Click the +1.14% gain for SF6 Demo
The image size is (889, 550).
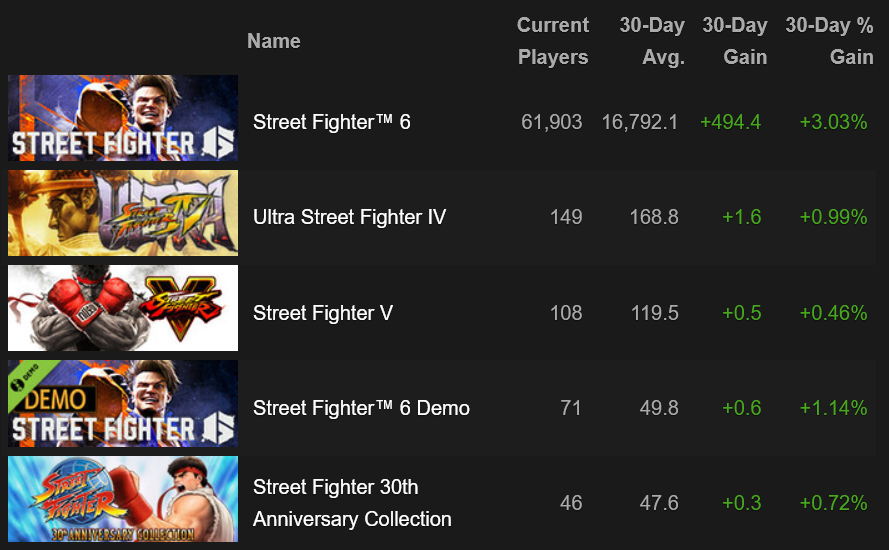click(x=833, y=408)
